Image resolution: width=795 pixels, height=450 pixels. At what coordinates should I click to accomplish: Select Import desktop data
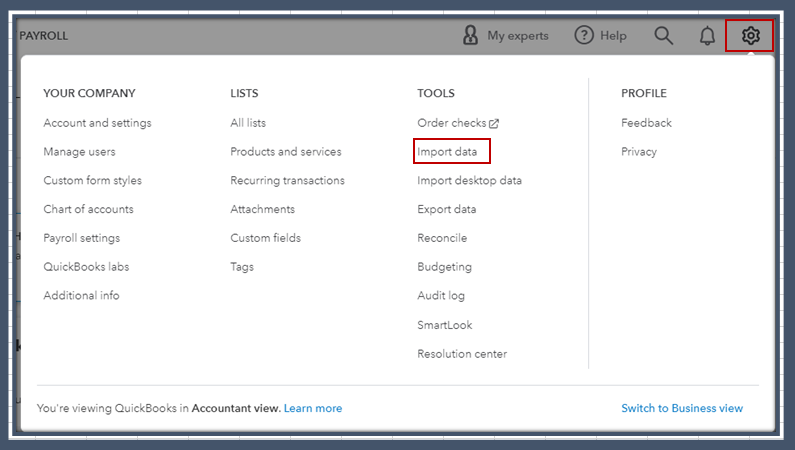(469, 180)
